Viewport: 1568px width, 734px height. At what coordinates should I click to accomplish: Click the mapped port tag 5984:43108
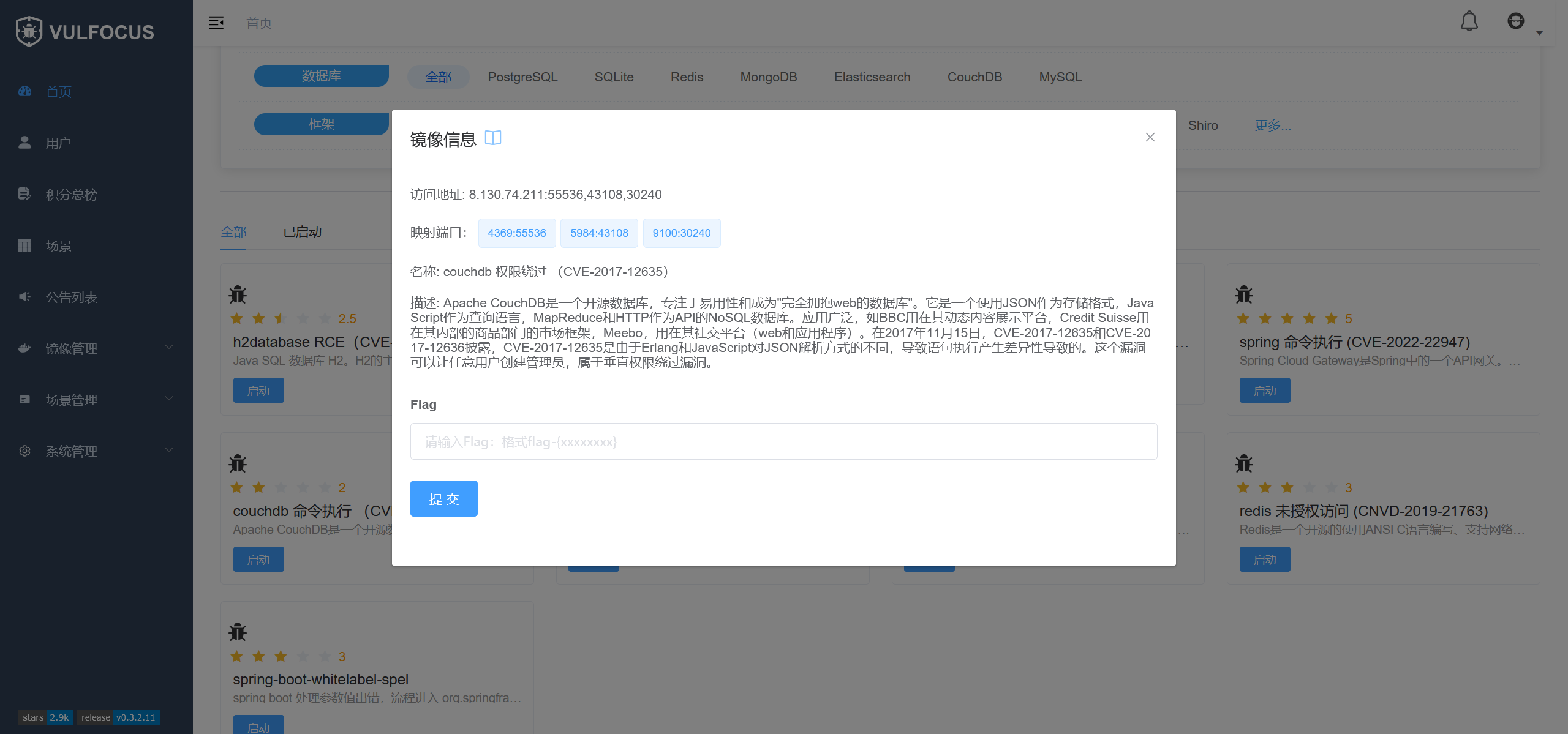598,233
